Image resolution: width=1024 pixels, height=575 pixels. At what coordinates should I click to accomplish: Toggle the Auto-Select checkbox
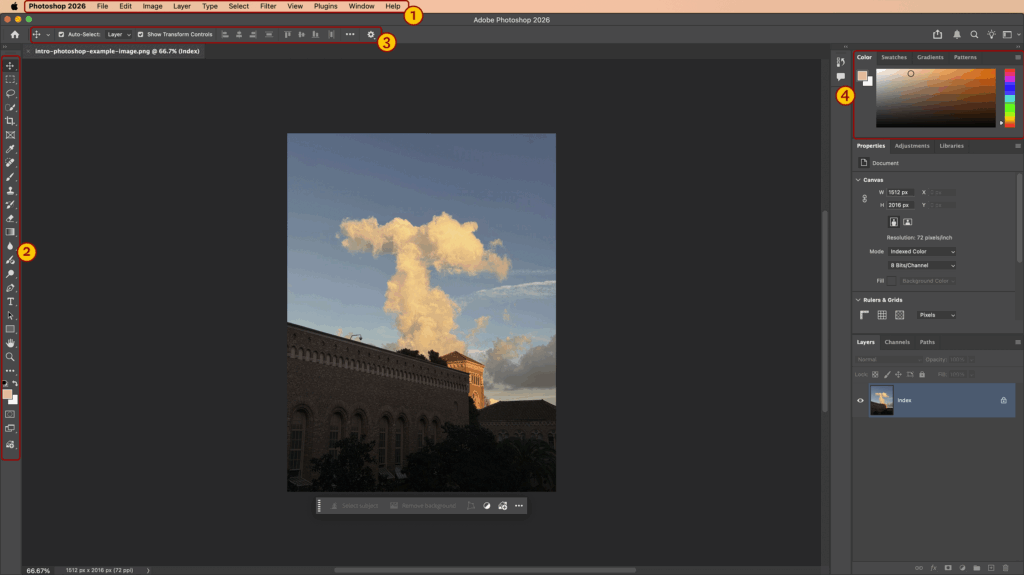point(61,34)
